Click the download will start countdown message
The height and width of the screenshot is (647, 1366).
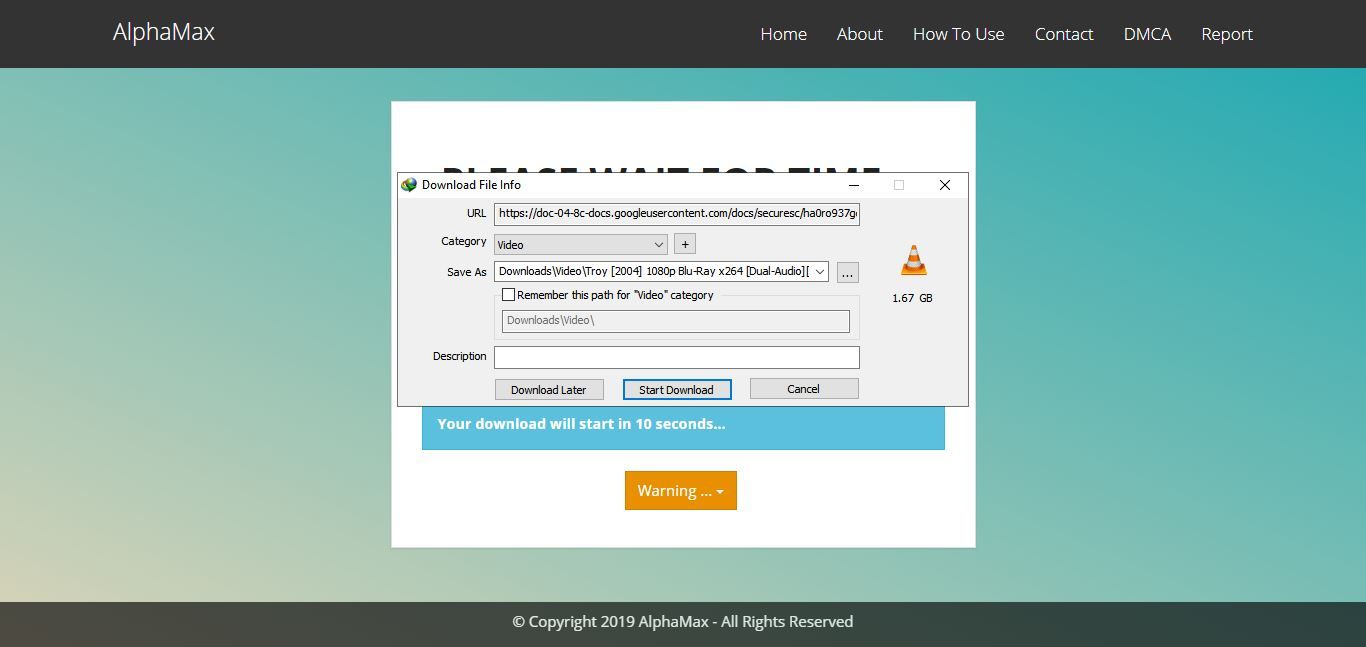[582, 424]
